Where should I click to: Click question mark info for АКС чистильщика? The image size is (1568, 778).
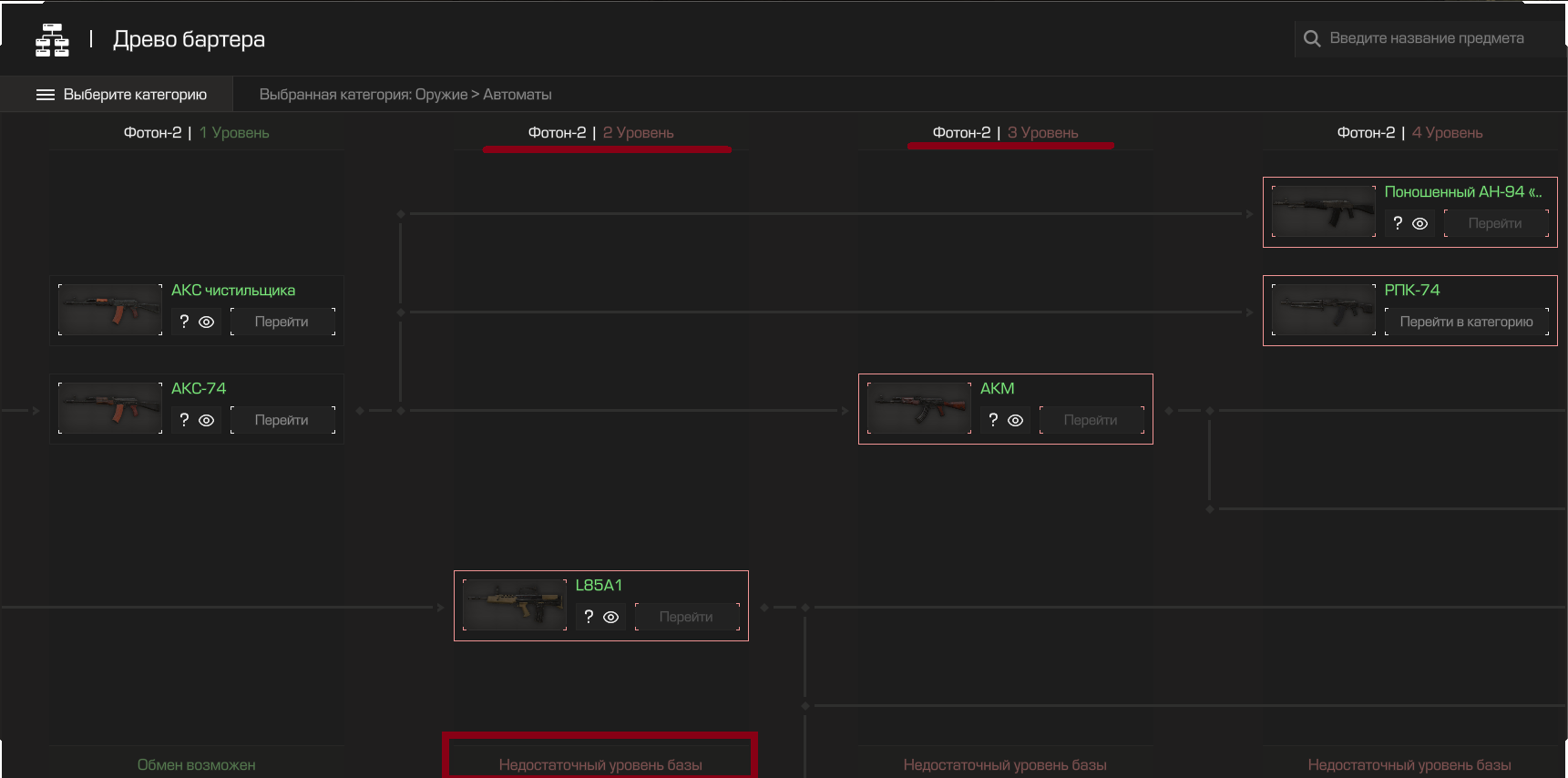pyautogui.click(x=184, y=322)
